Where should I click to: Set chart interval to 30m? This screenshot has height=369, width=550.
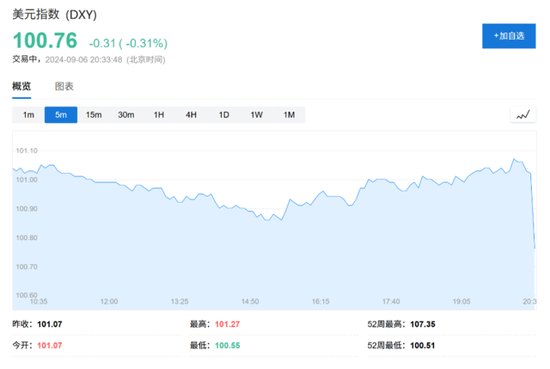coord(126,115)
